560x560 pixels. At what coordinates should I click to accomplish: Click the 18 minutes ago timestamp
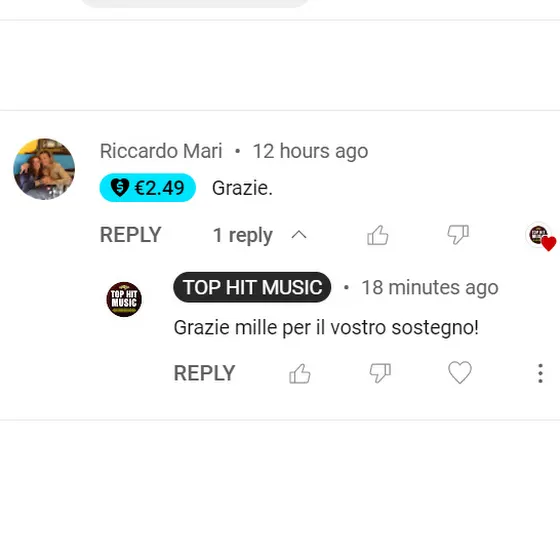pyautogui.click(x=430, y=288)
